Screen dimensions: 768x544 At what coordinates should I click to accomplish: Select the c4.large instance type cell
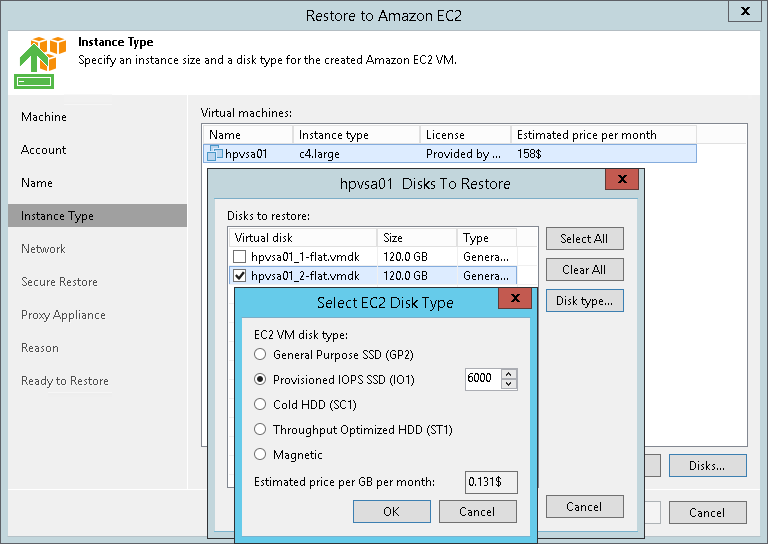(319, 154)
